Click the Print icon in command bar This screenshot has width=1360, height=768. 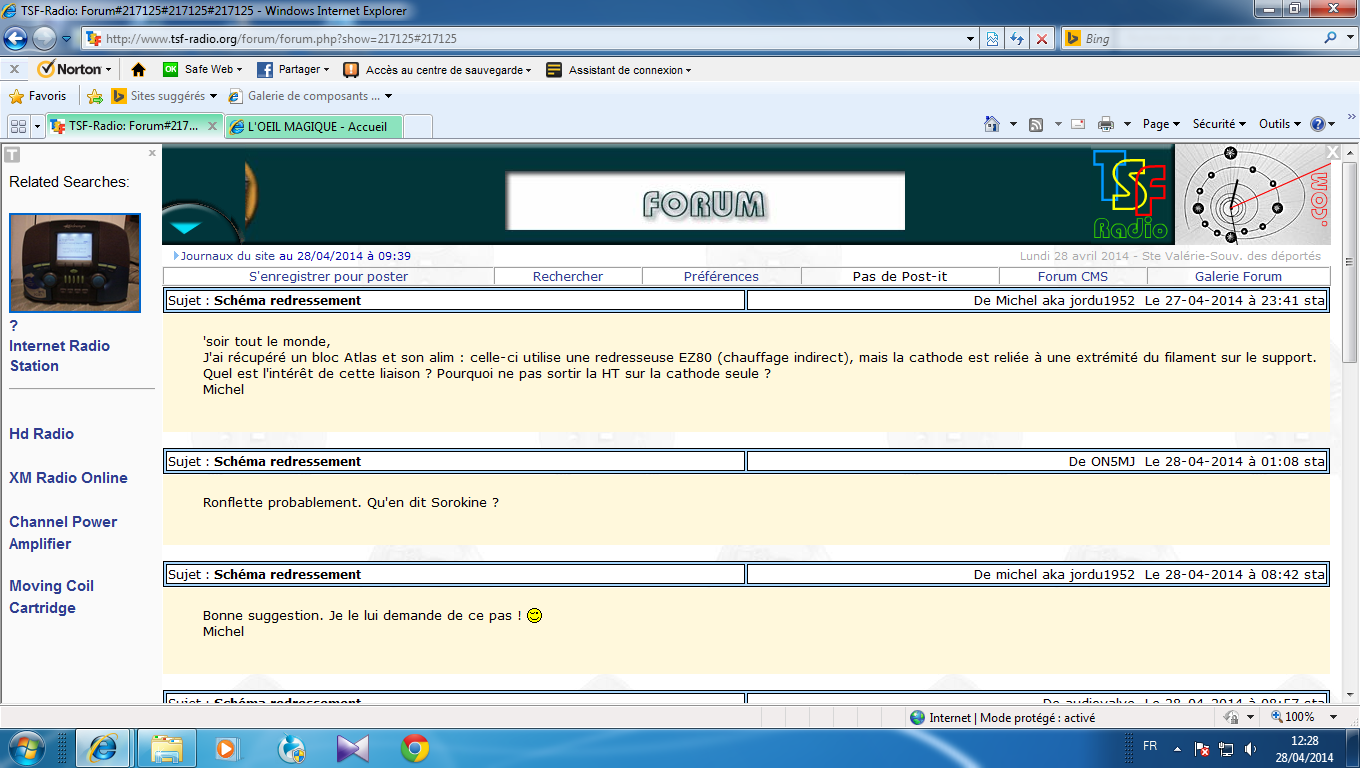[1106, 124]
